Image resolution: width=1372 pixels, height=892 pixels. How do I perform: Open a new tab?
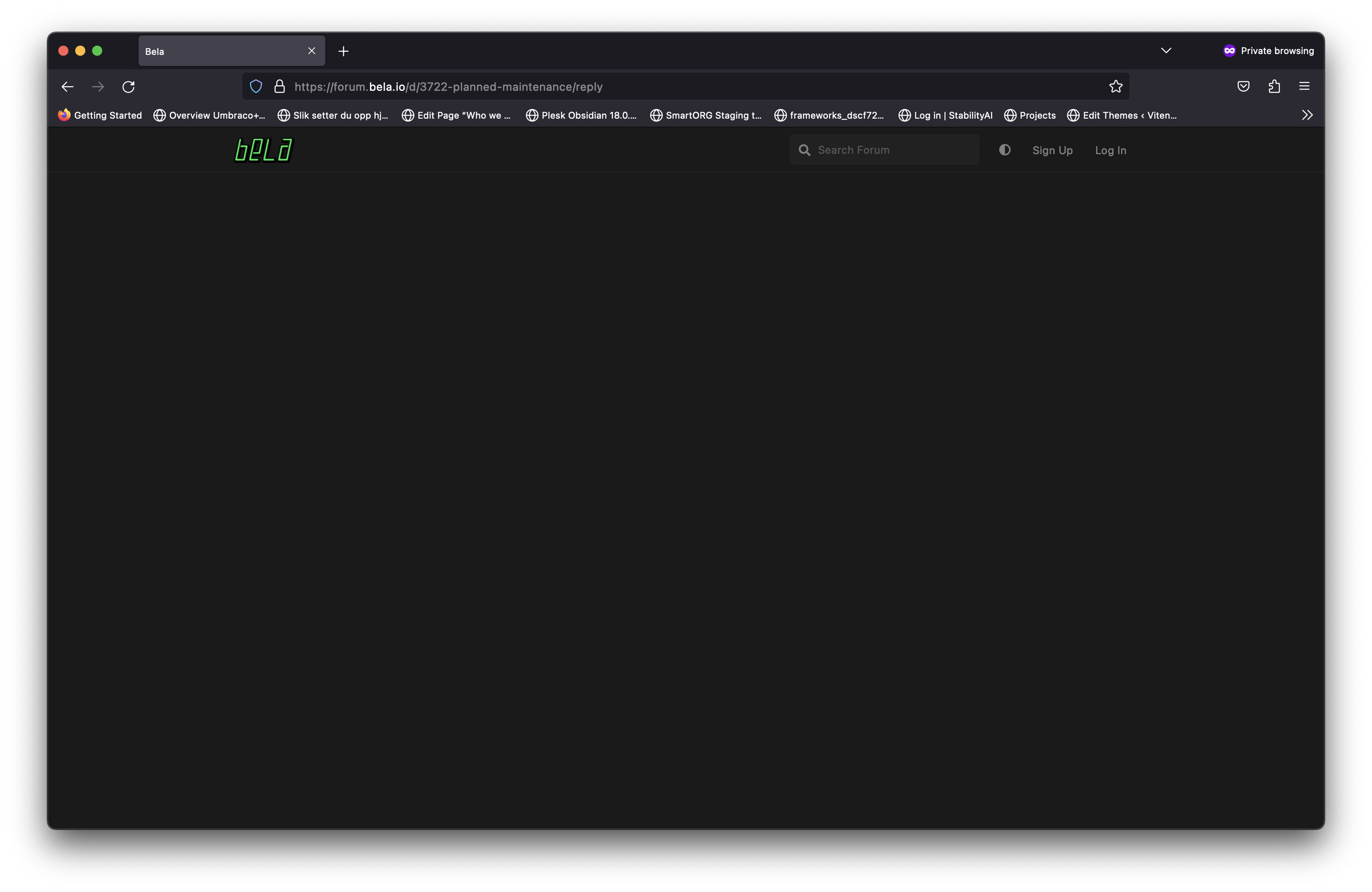pos(343,51)
